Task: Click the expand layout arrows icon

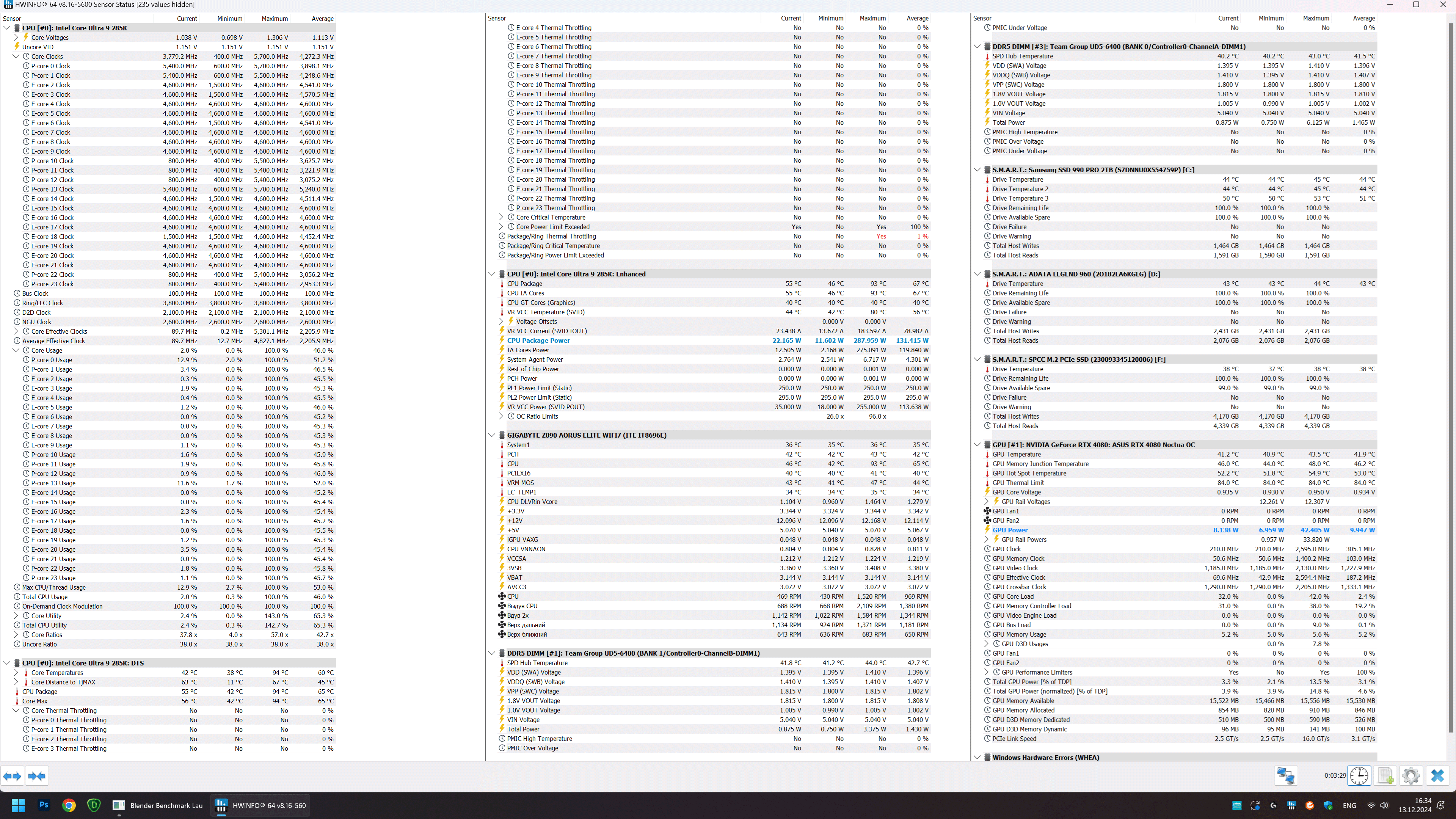Action: [x=13, y=776]
